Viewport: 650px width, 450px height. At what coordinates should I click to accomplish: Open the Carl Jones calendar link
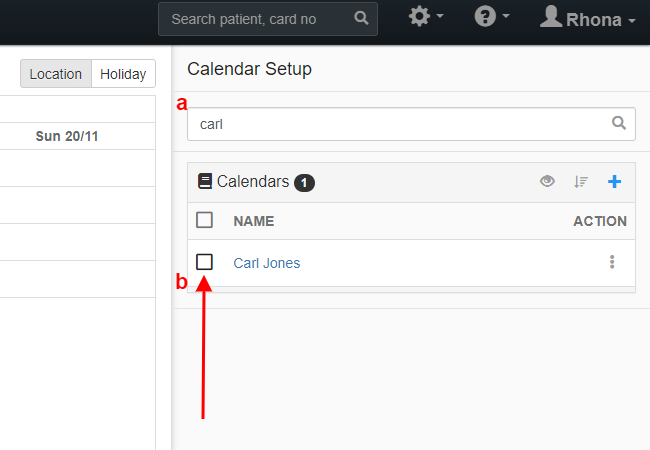click(267, 263)
